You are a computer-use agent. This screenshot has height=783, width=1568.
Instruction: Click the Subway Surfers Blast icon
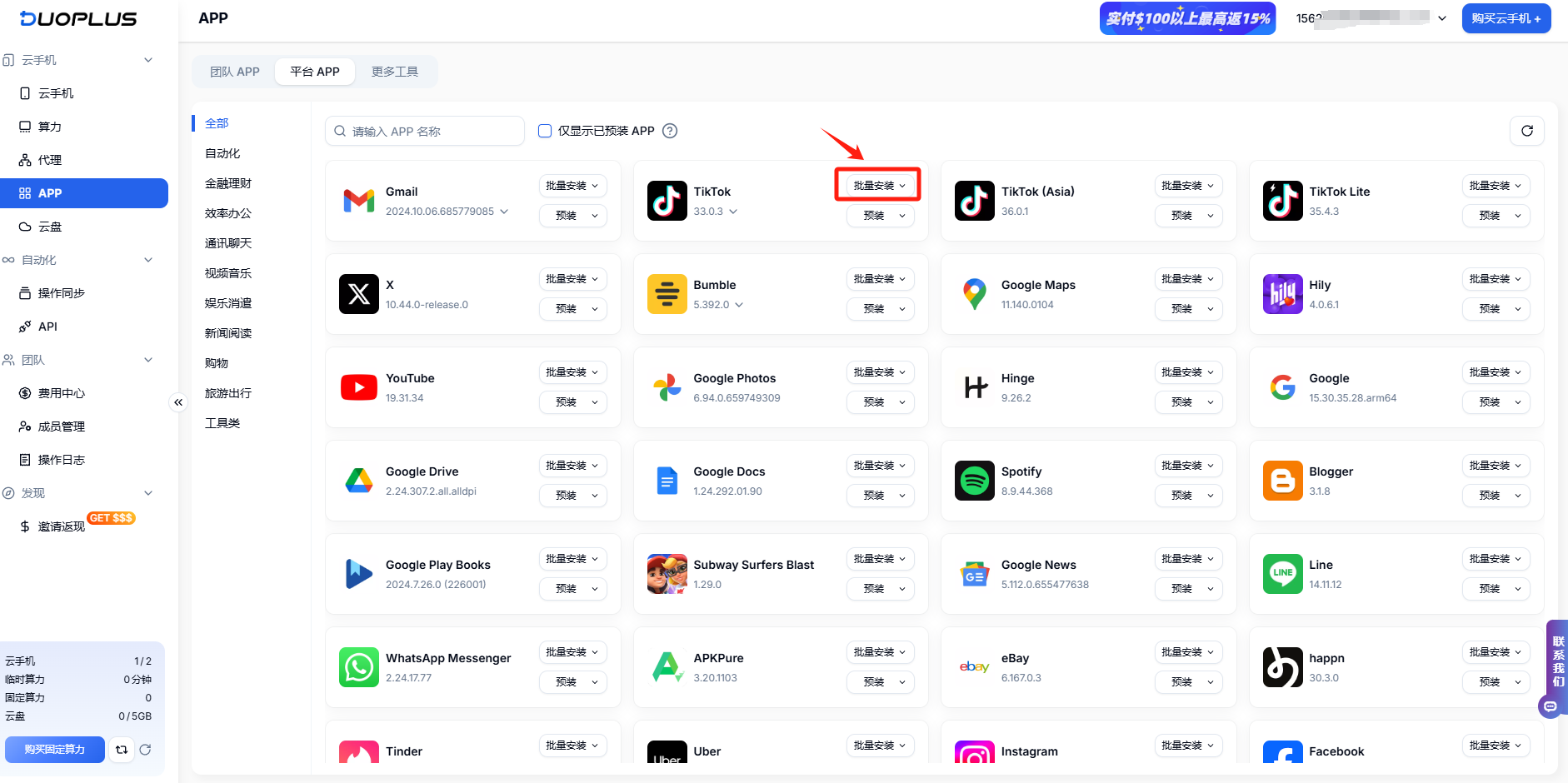[667, 574]
